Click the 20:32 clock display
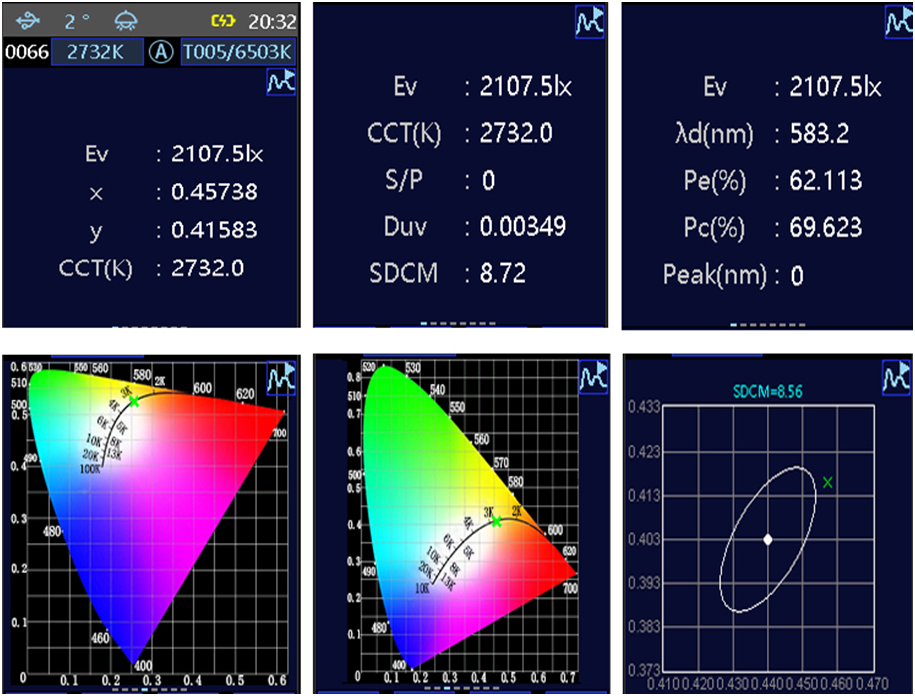The image size is (915, 696). pyautogui.click(x=272, y=22)
